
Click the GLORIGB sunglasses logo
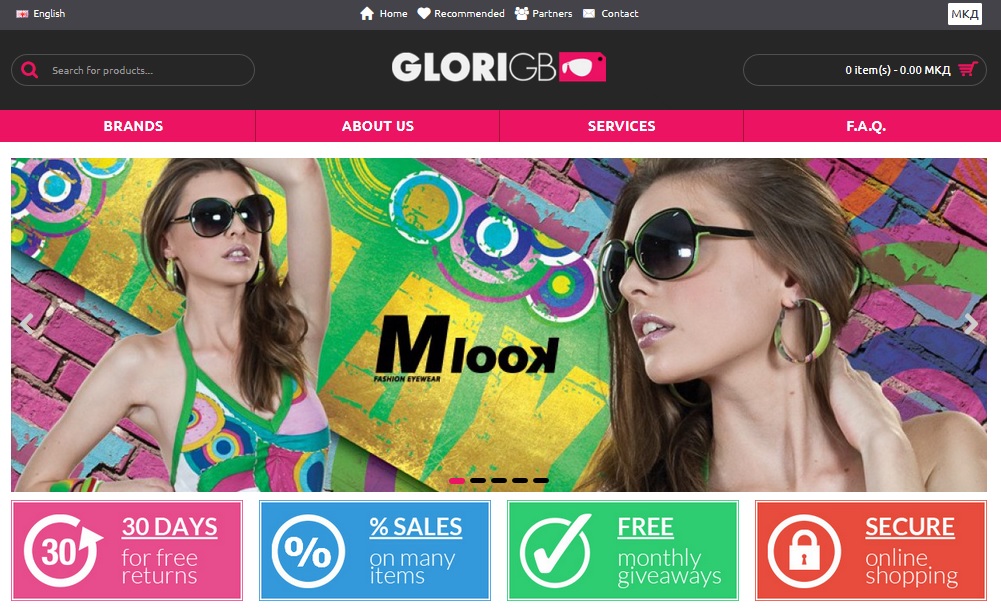click(x=499, y=67)
